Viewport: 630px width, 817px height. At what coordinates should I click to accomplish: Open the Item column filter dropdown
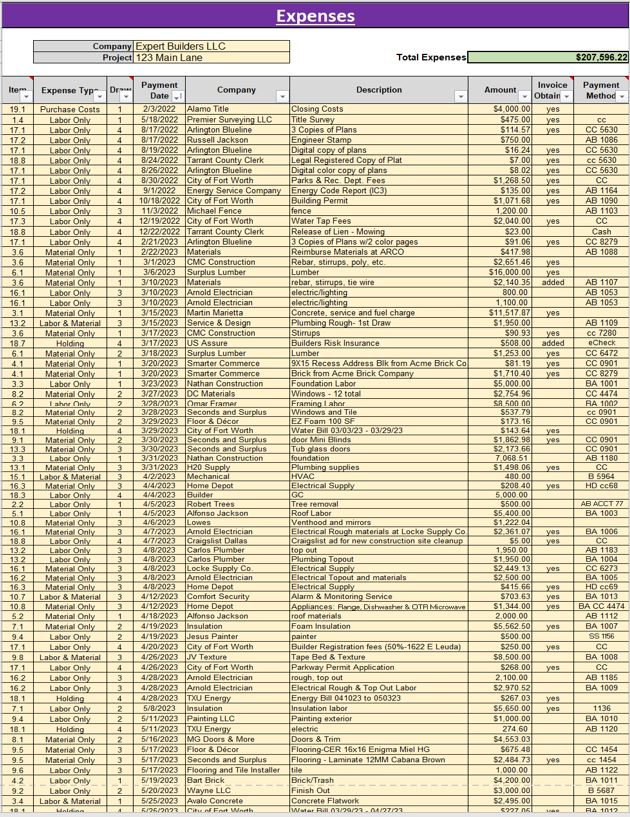click(x=26, y=97)
